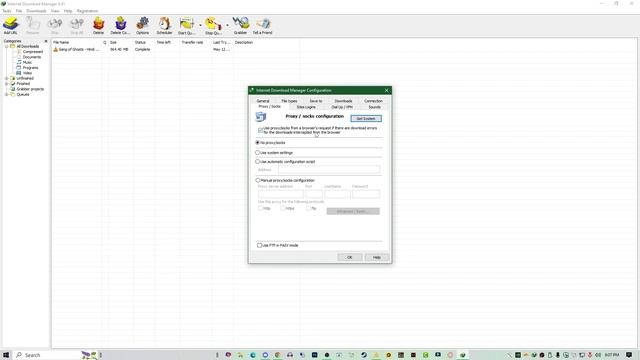Click the Proxy / socks configuration computer icon
Viewport: 640px width, 360px height.
[x=261, y=117]
